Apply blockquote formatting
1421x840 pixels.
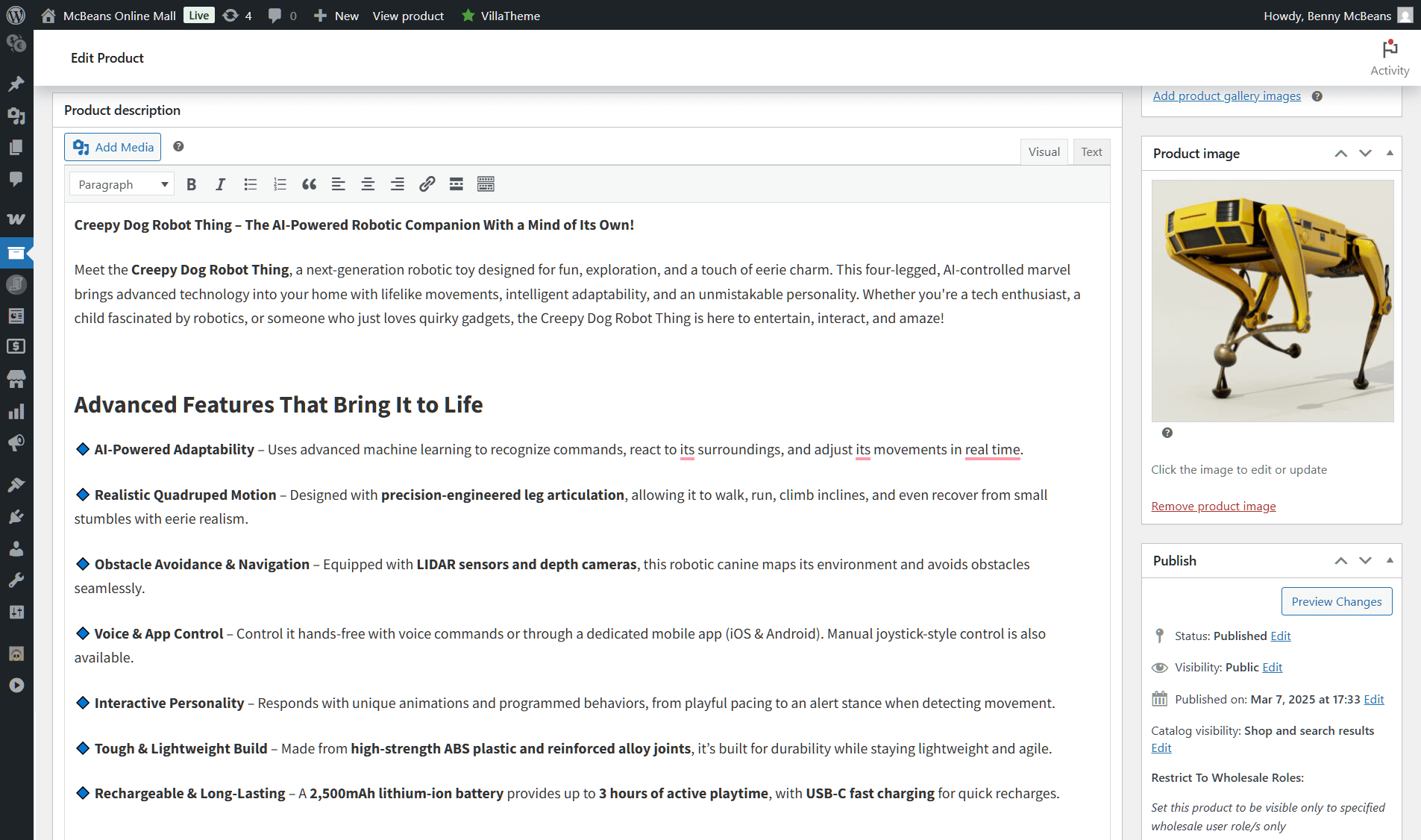click(x=309, y=184)
